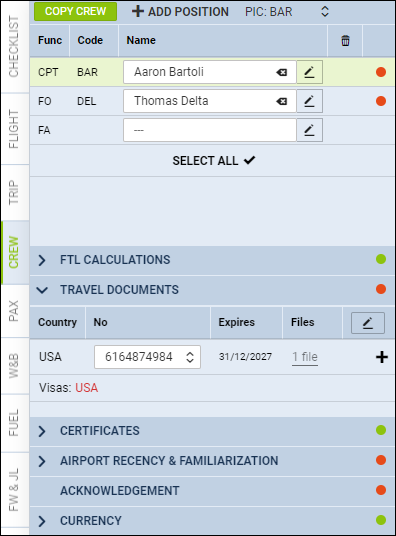Image resolution: width=396 pixels, height=536 pixels.
Task: Click the Thomas Delta name field
Action: (210, 101)
